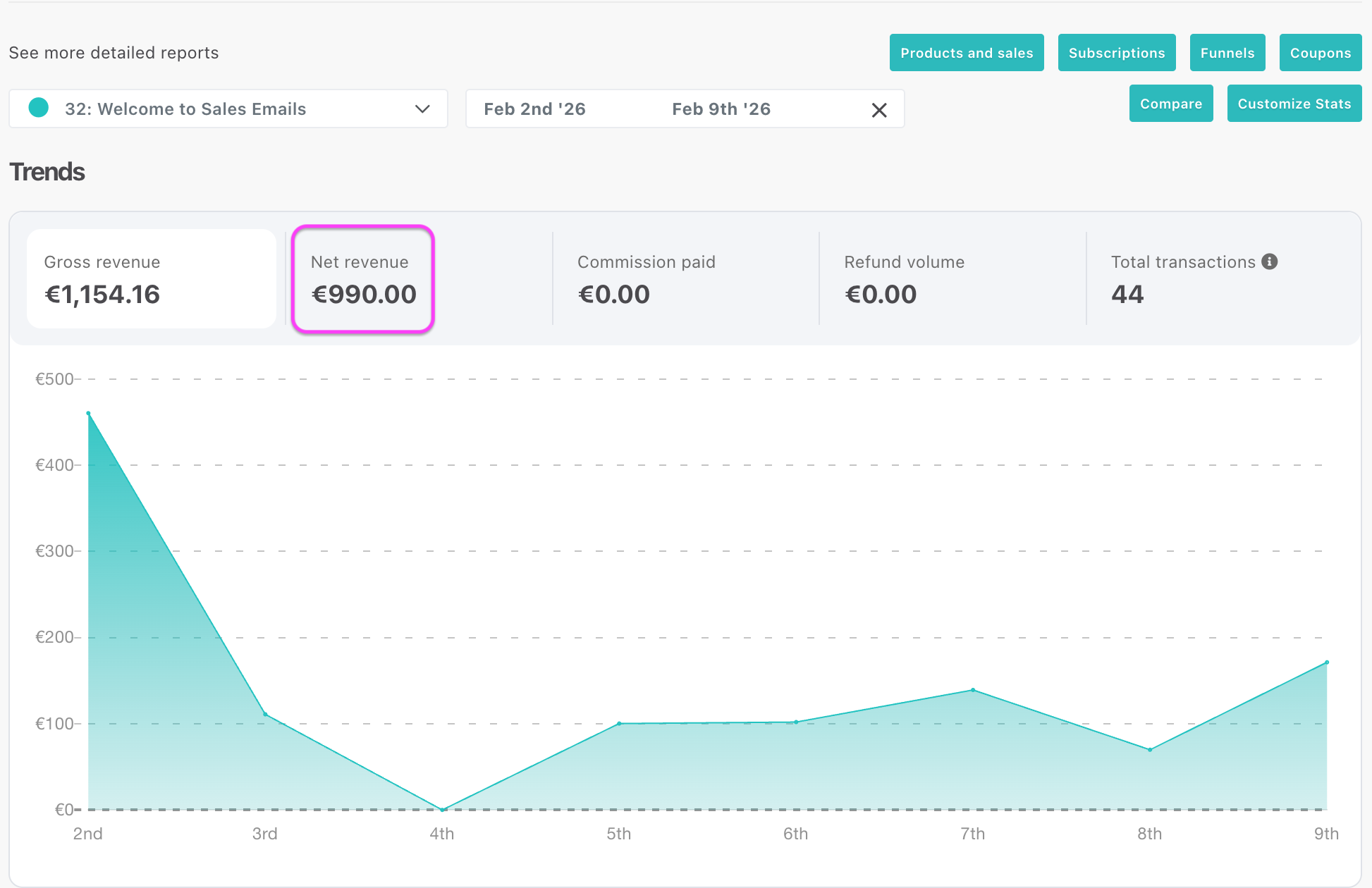
Task: Click the '7th' x-axis label
Action: pyautogui.click(x=973, y=834)
